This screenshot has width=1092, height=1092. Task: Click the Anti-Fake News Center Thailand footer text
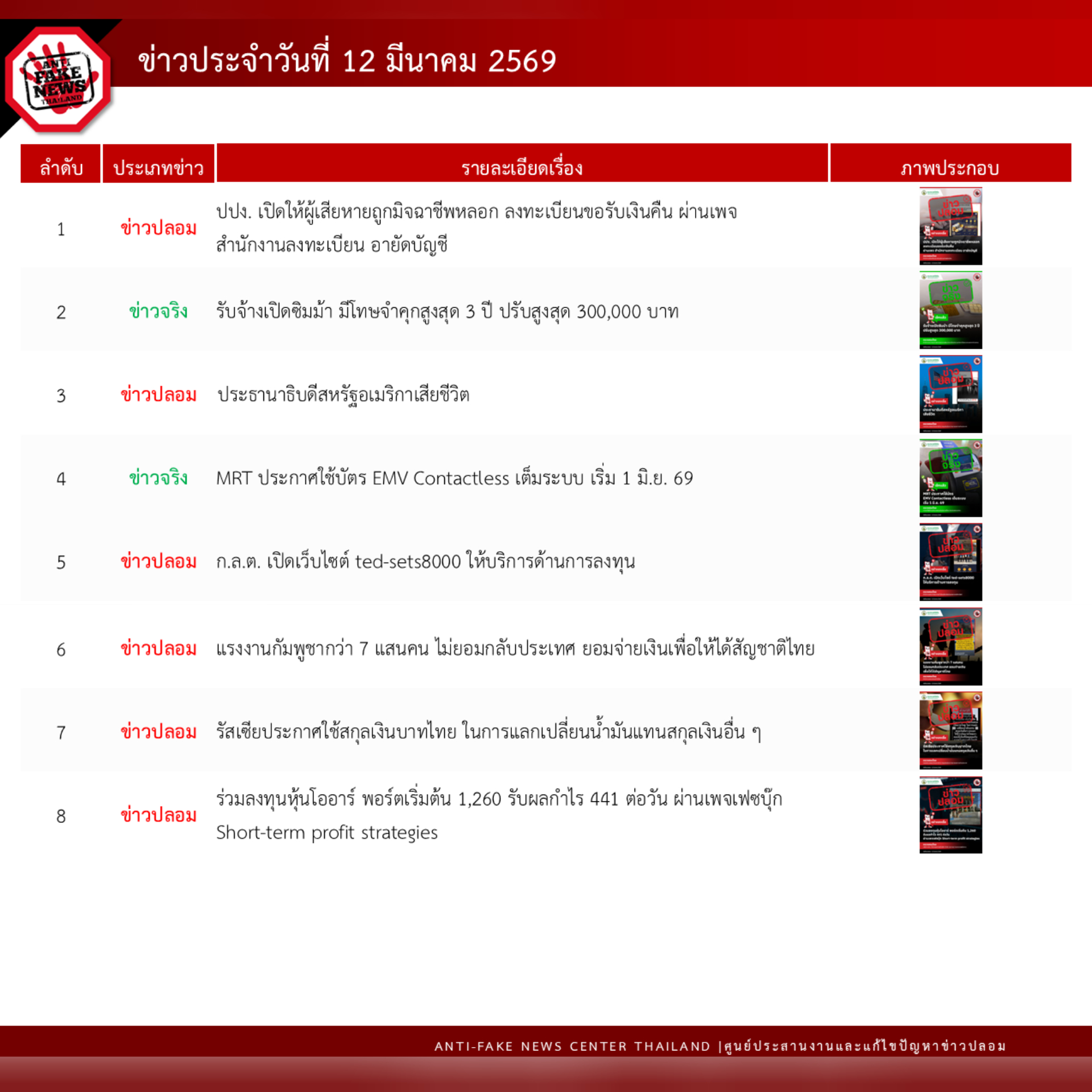click(719, 1046)
